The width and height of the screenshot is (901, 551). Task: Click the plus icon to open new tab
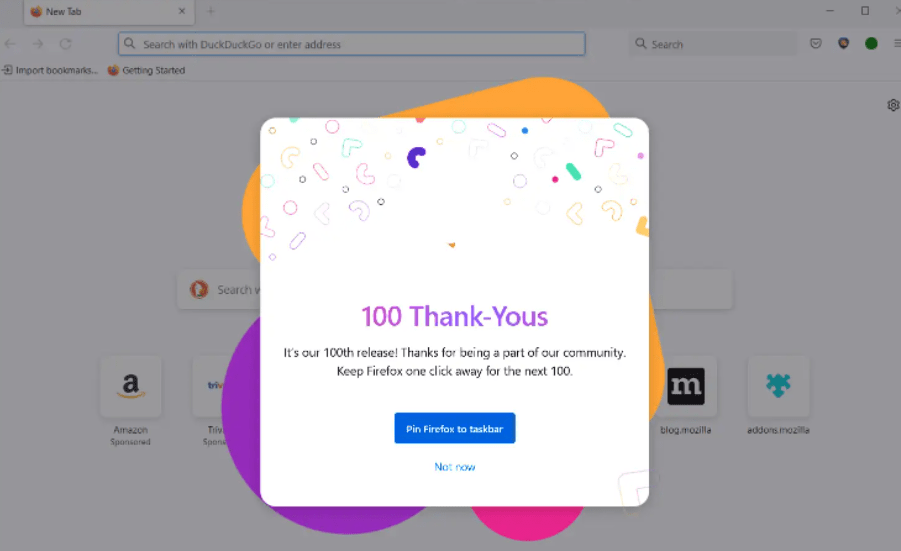(x=211, y=12)
